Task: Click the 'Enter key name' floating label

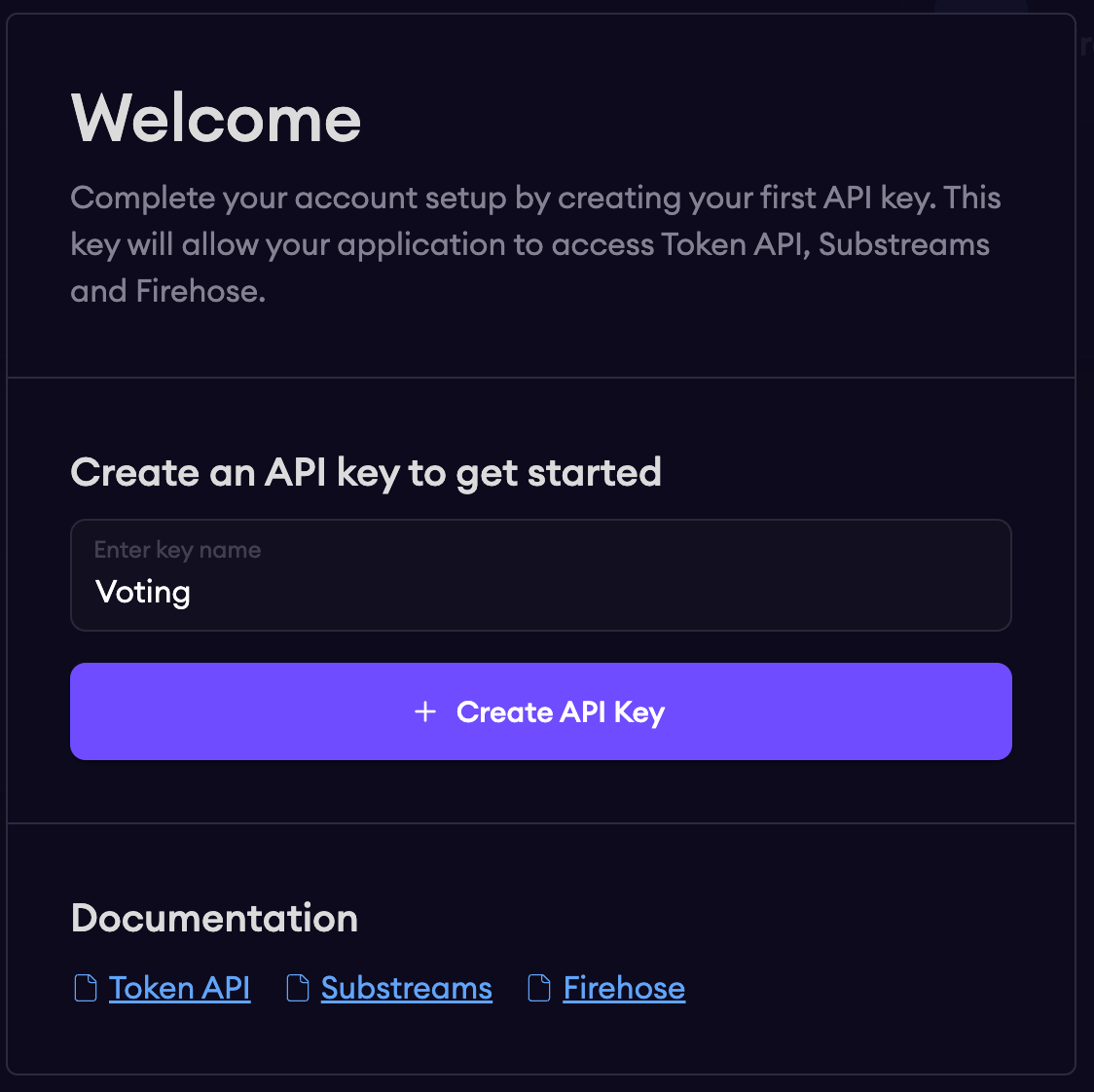Action: point(178,550)
